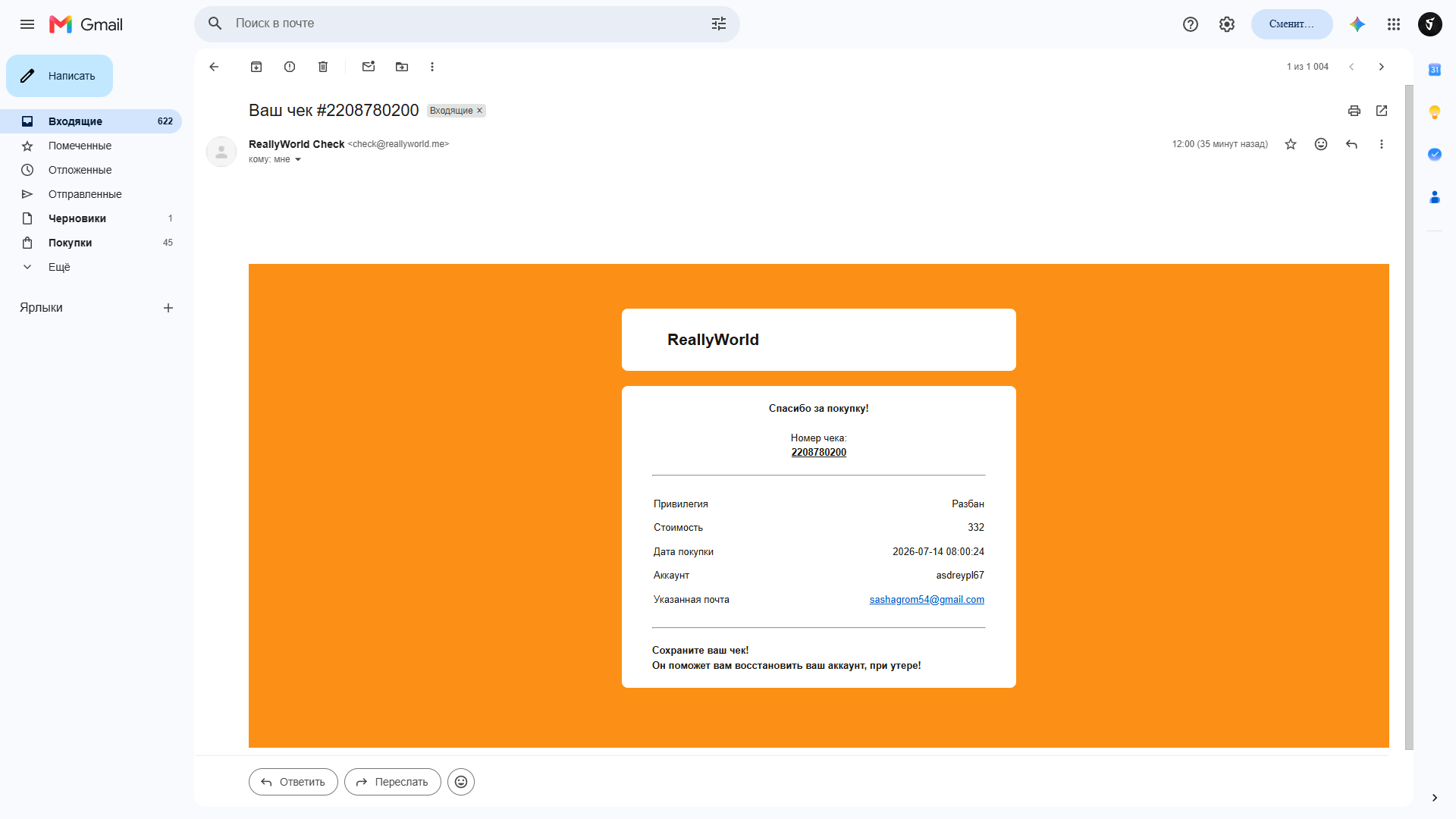Click the Написать compose button
The height and width of the screenshot is (819, 1456).
(59, 76)
